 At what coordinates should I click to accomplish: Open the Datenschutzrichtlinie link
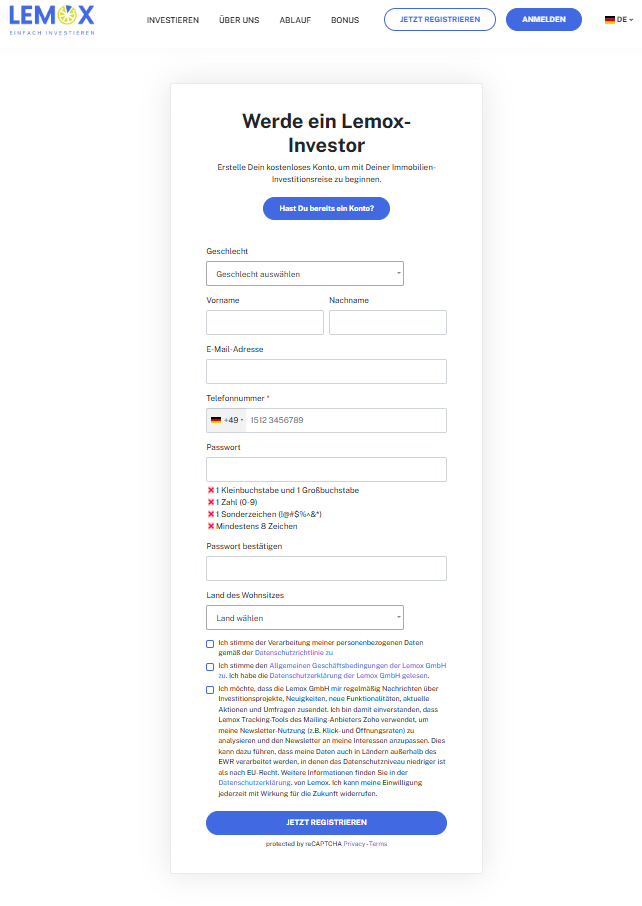point(294,653)
